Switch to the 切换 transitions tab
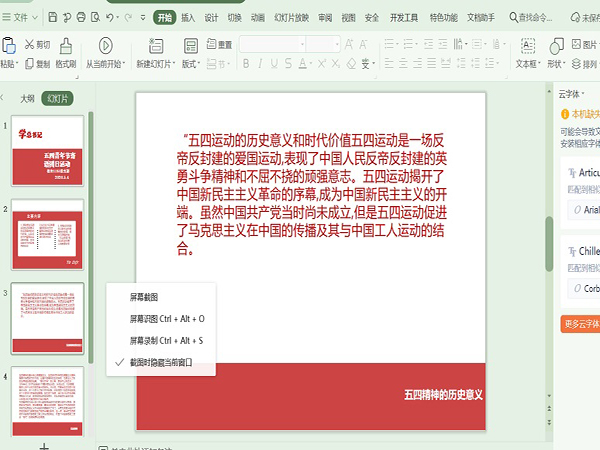 pyautogui.click(x=235, y=17)
